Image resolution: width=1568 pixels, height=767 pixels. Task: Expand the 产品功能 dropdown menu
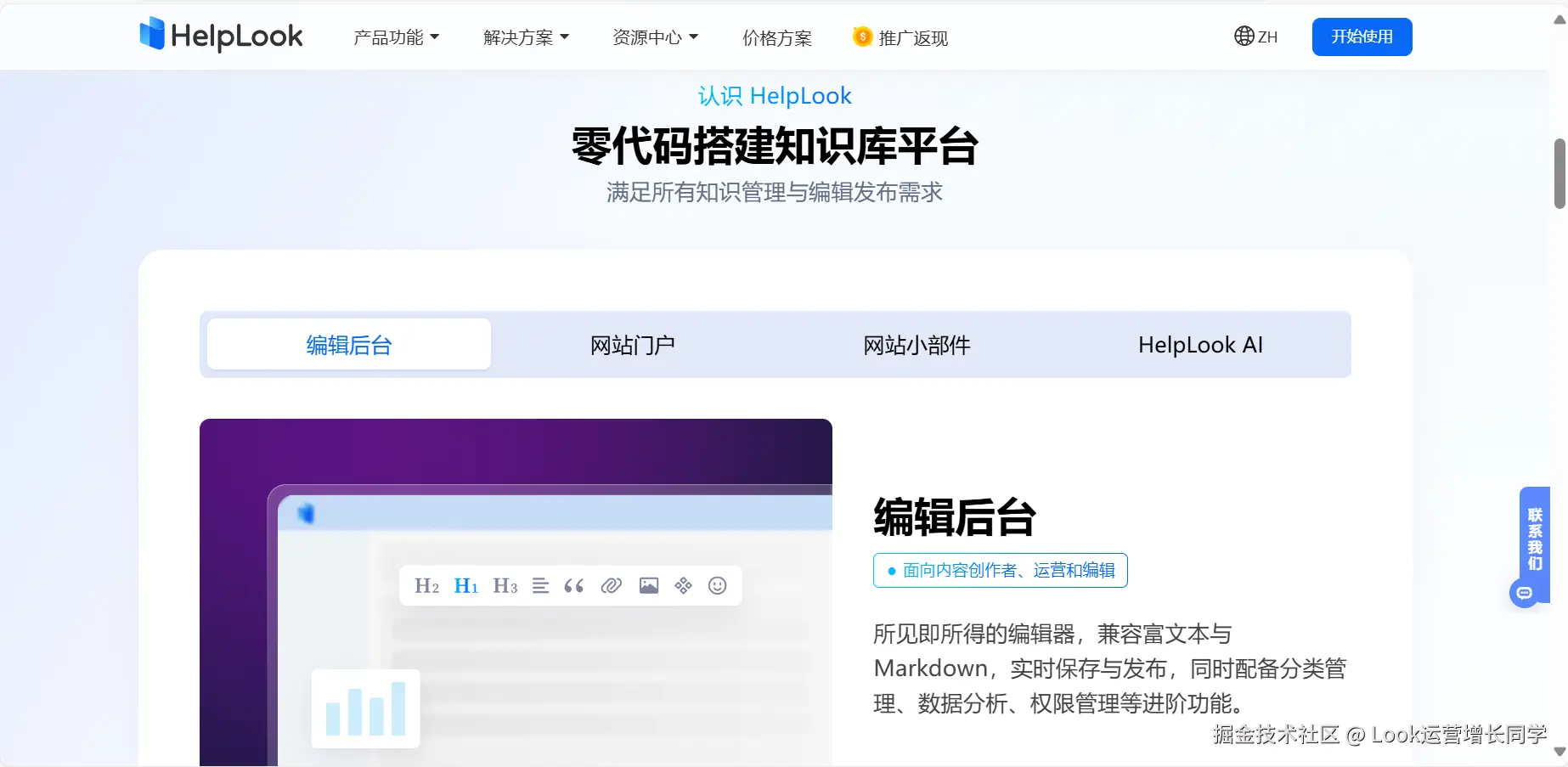(x=396, y=37)
